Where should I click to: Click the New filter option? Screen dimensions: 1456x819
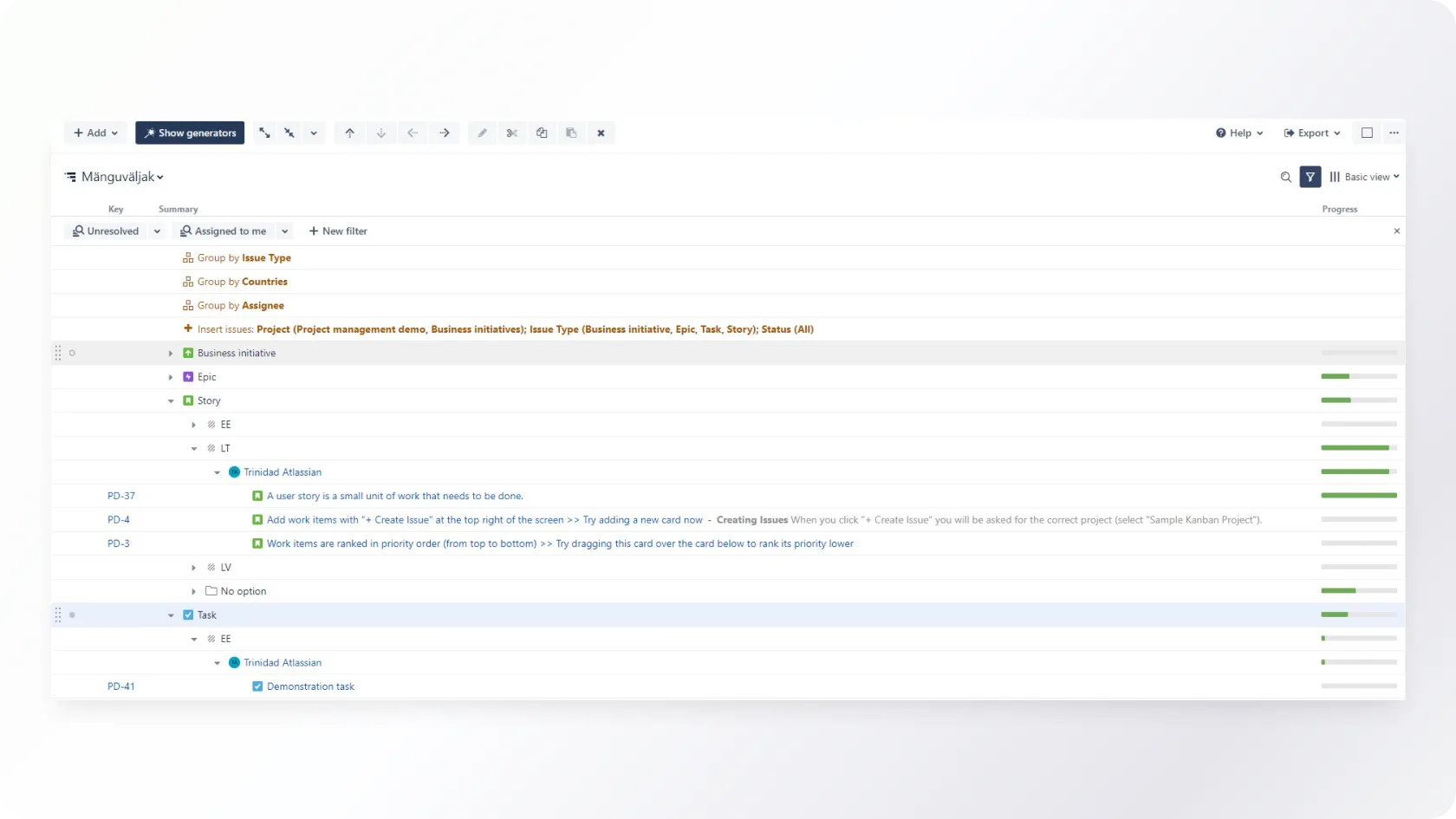[x=338, y=231]
